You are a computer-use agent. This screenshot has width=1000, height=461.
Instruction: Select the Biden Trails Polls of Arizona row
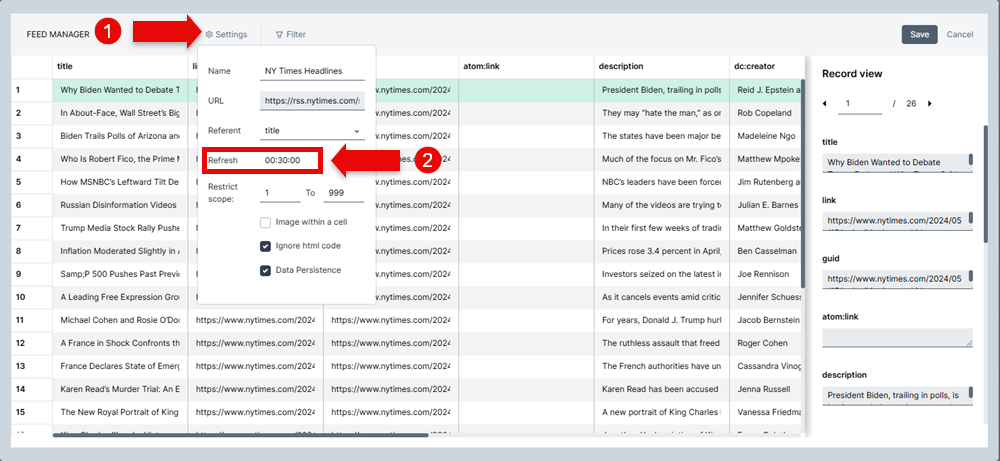point(120,136)
